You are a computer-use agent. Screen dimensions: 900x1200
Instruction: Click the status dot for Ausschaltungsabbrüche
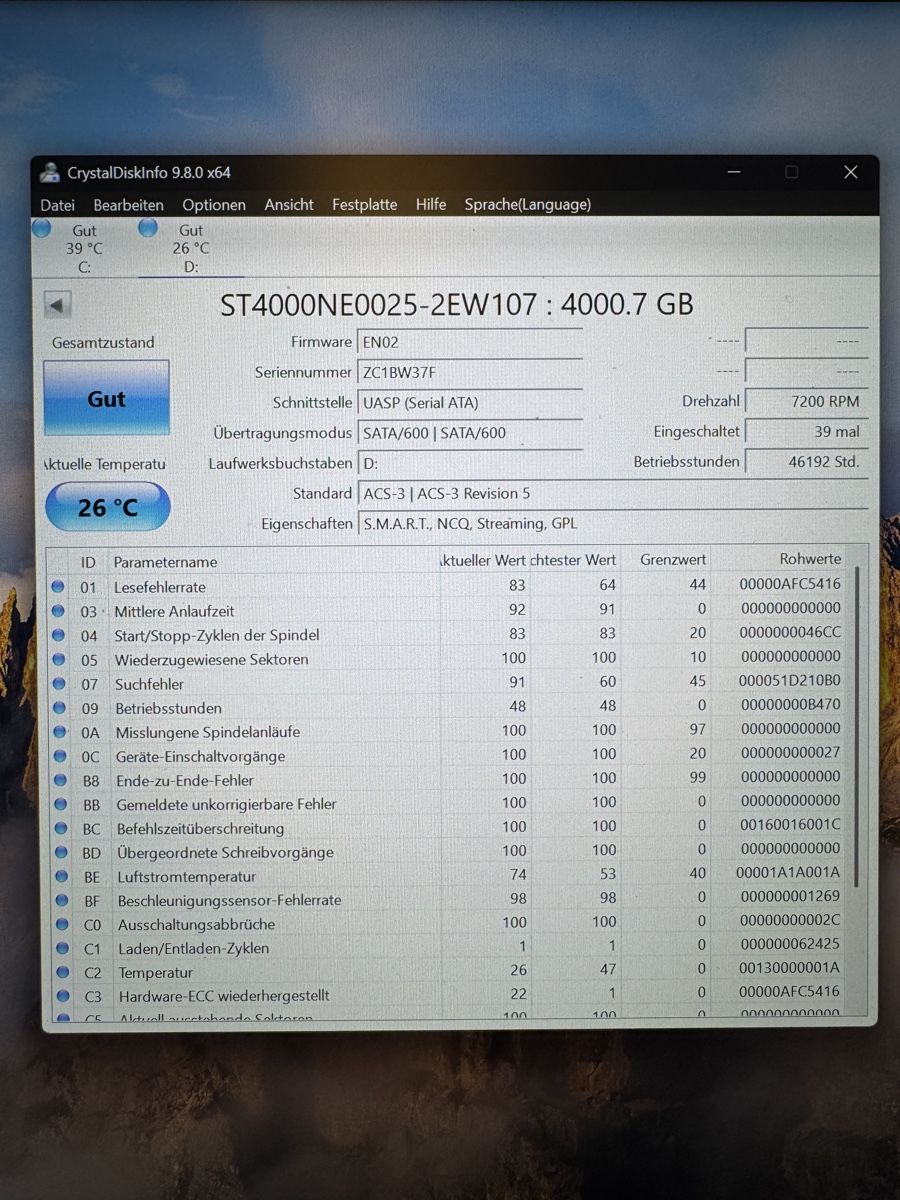pyautogui.click(x=61, y=924)
